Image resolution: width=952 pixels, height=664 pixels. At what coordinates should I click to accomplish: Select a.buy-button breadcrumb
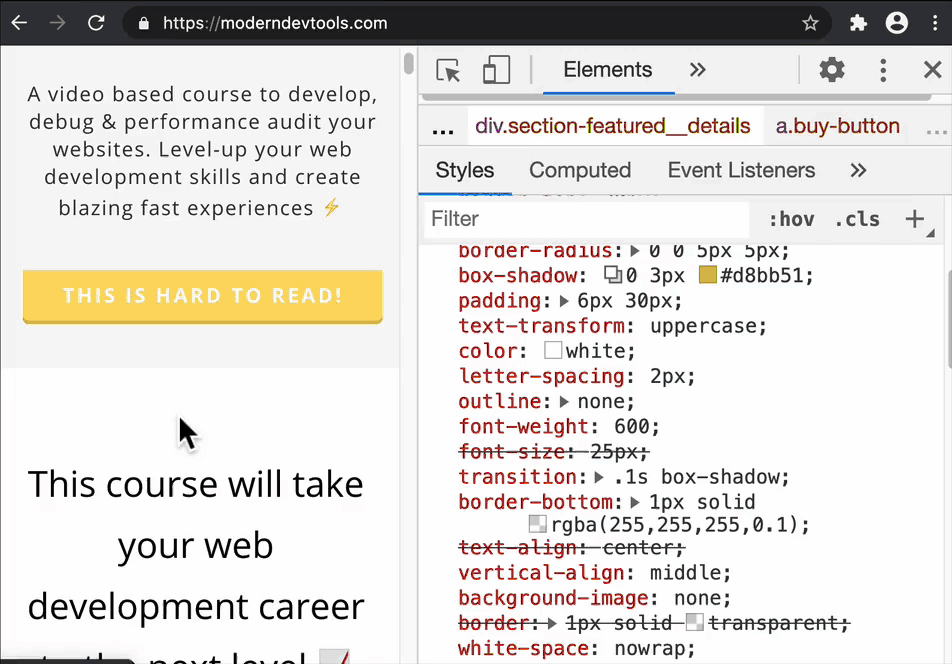[837, 126]
